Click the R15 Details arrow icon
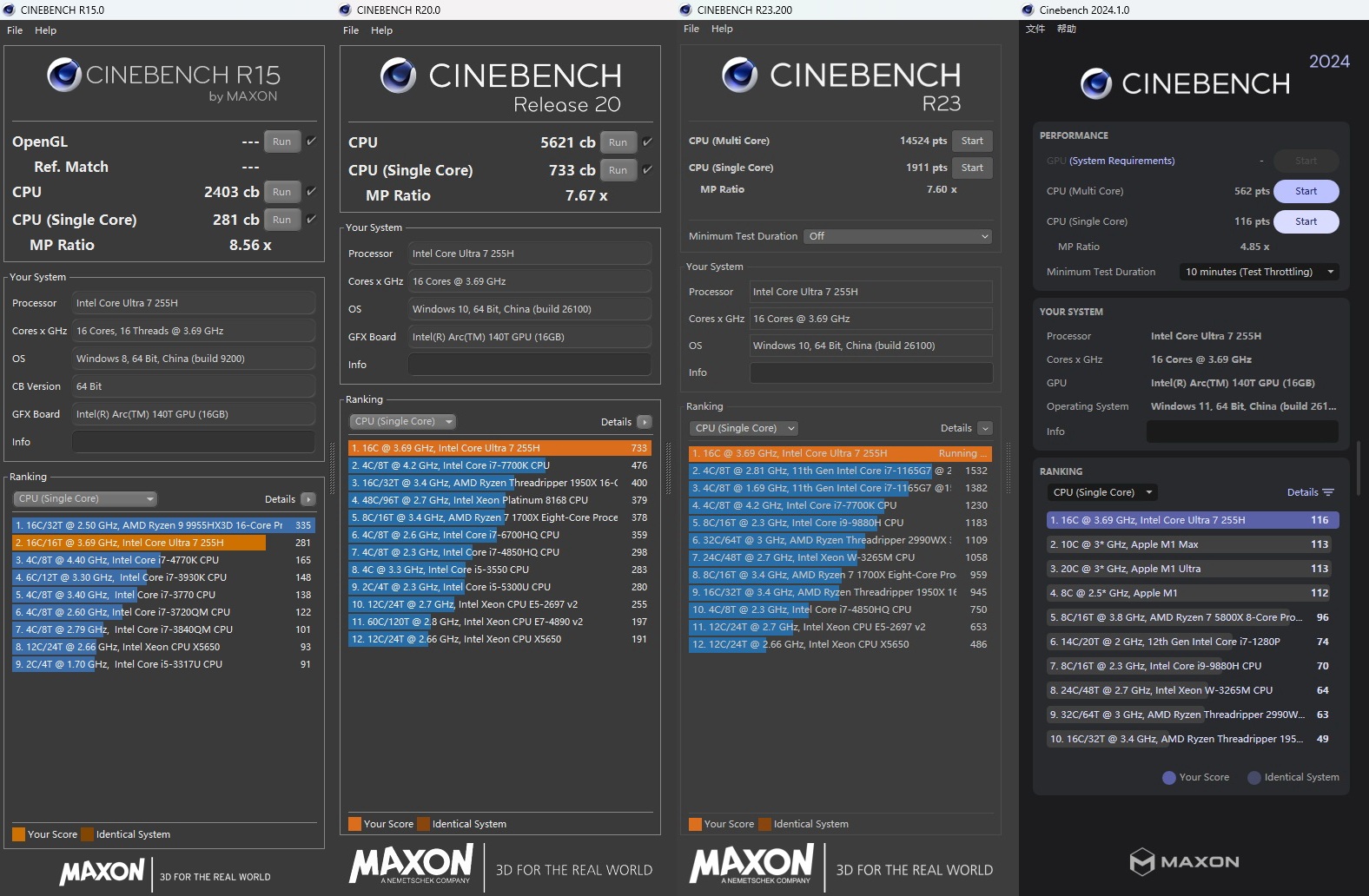 (x=308, y=499)
